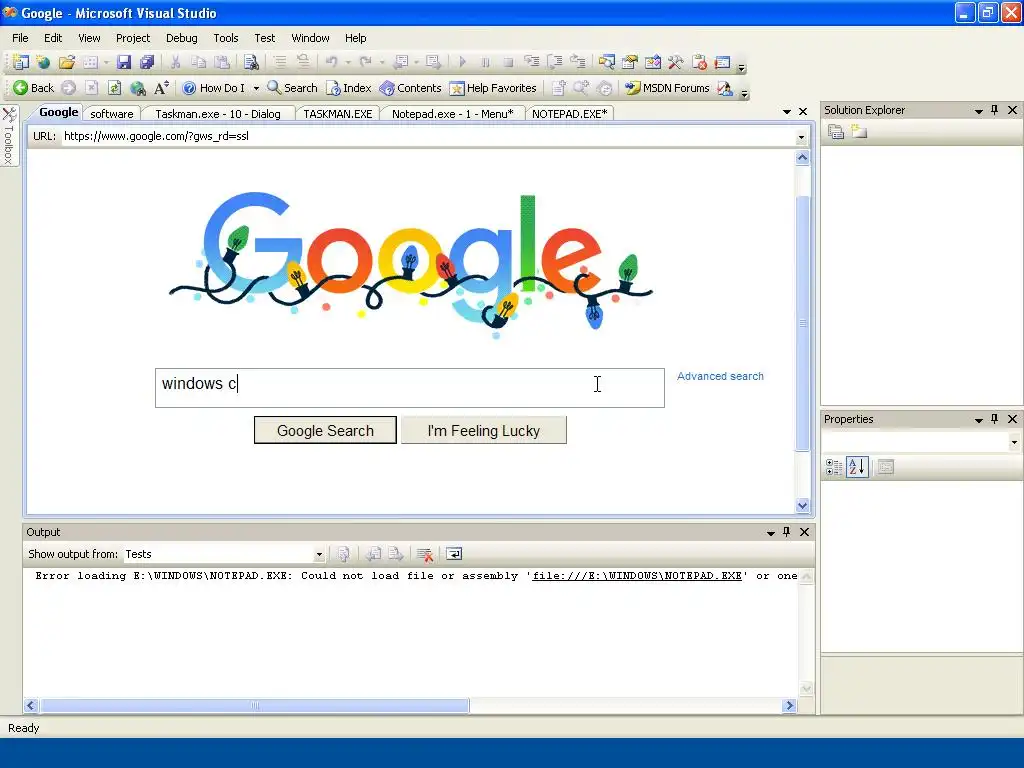The image size is (1024, 768).
Task: Open the Show output from dropdown
Action: coord(319,554)
